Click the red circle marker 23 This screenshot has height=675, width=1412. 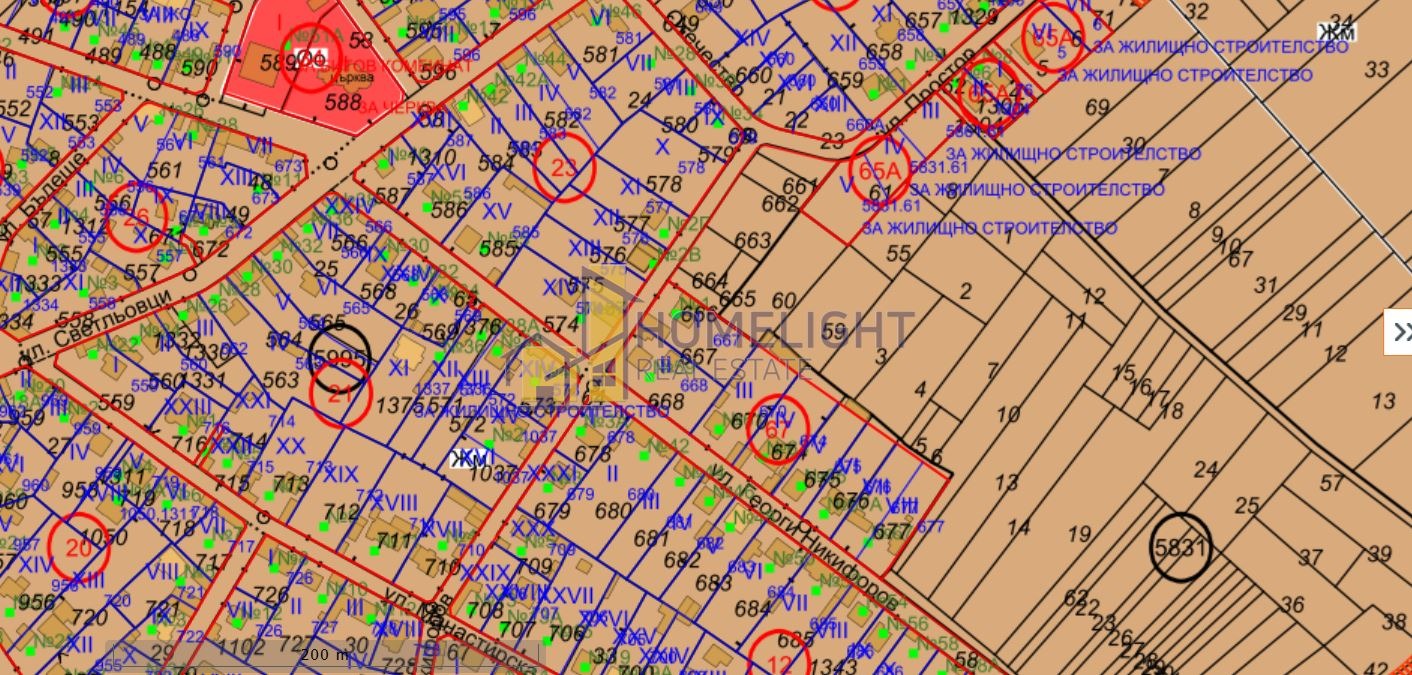pyautogui.click(x=564, y=168)
